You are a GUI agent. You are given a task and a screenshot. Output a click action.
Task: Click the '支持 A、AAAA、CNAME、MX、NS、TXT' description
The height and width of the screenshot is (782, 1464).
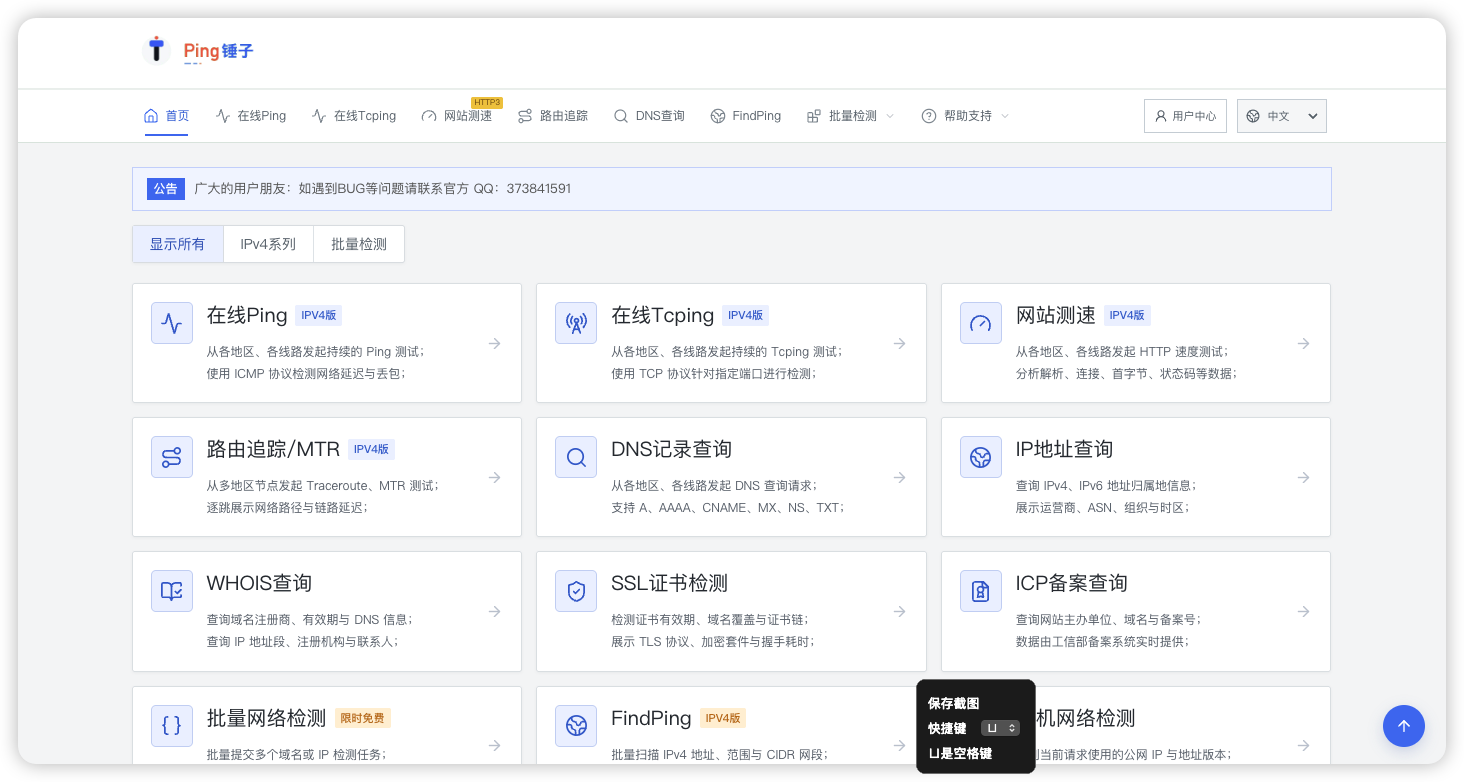729,507
